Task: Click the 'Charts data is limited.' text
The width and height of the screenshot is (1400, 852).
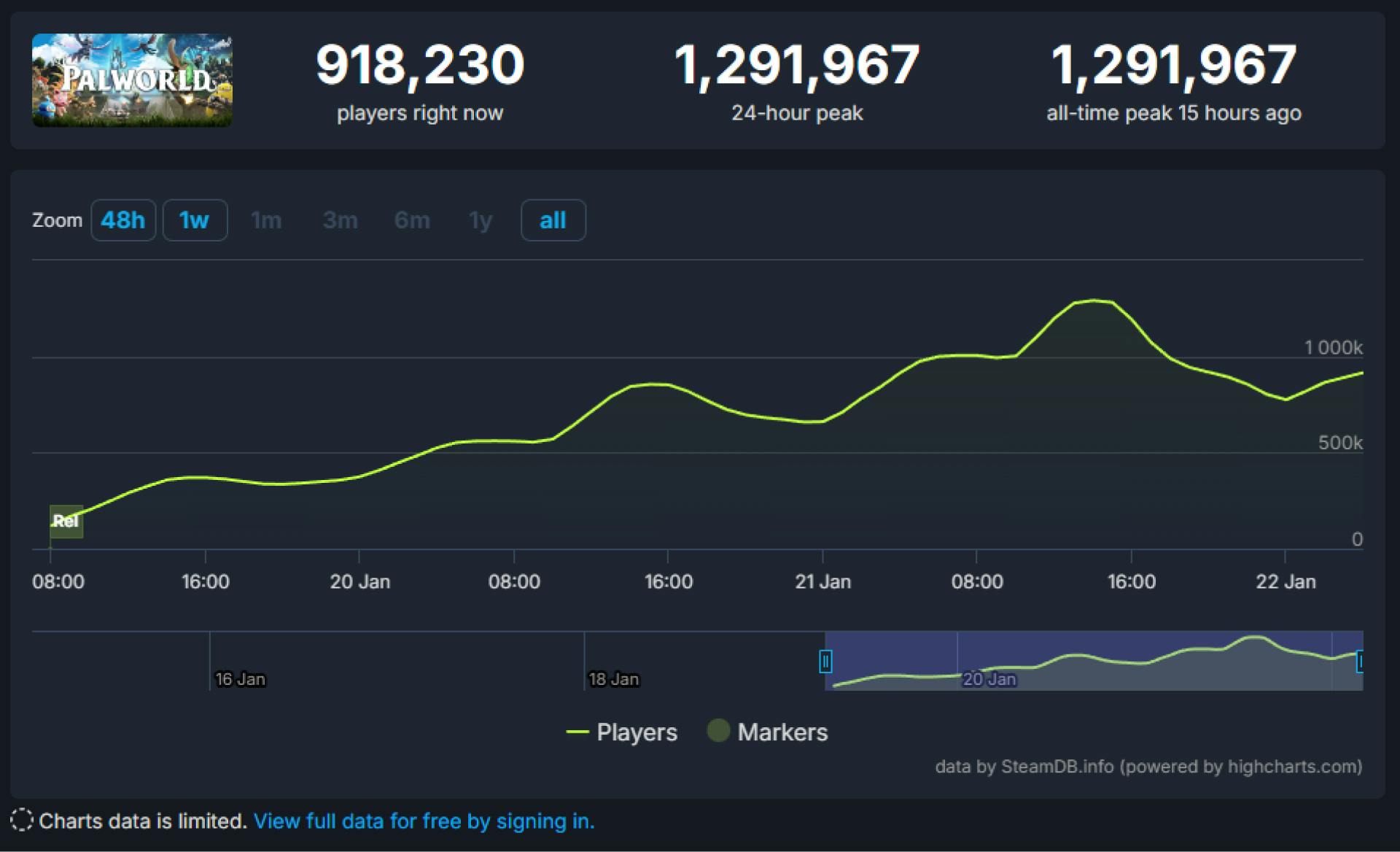Action: [x=143, y=821]
